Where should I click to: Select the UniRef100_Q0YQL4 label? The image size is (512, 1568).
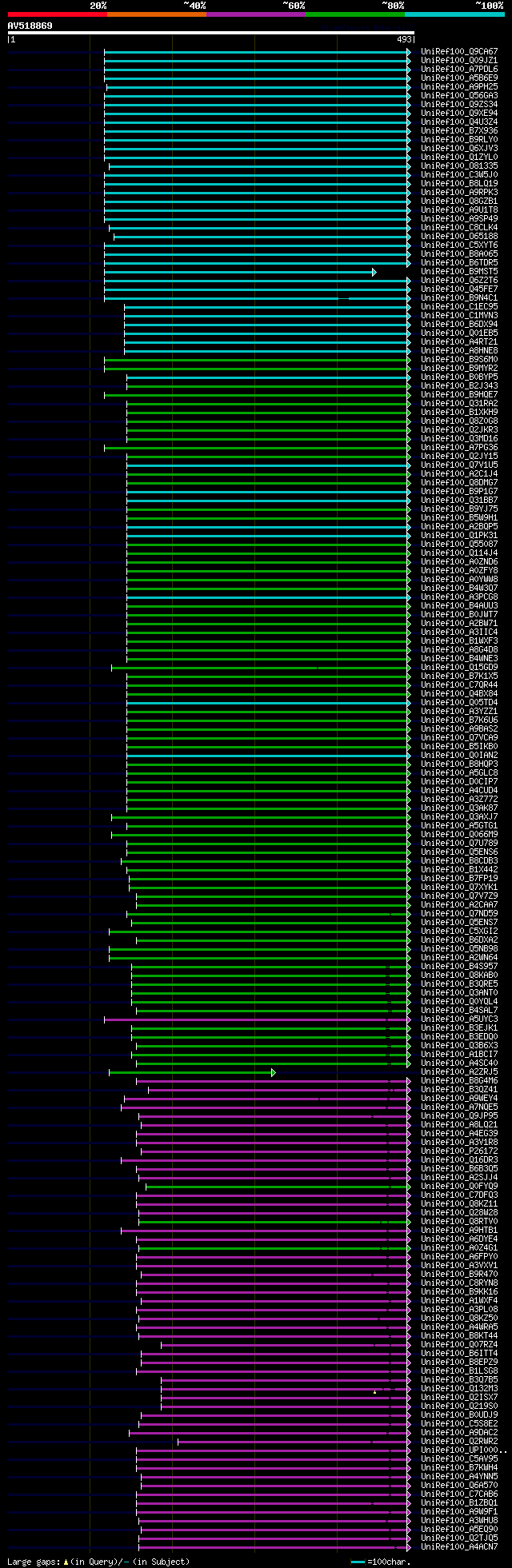click(459, 1002)
